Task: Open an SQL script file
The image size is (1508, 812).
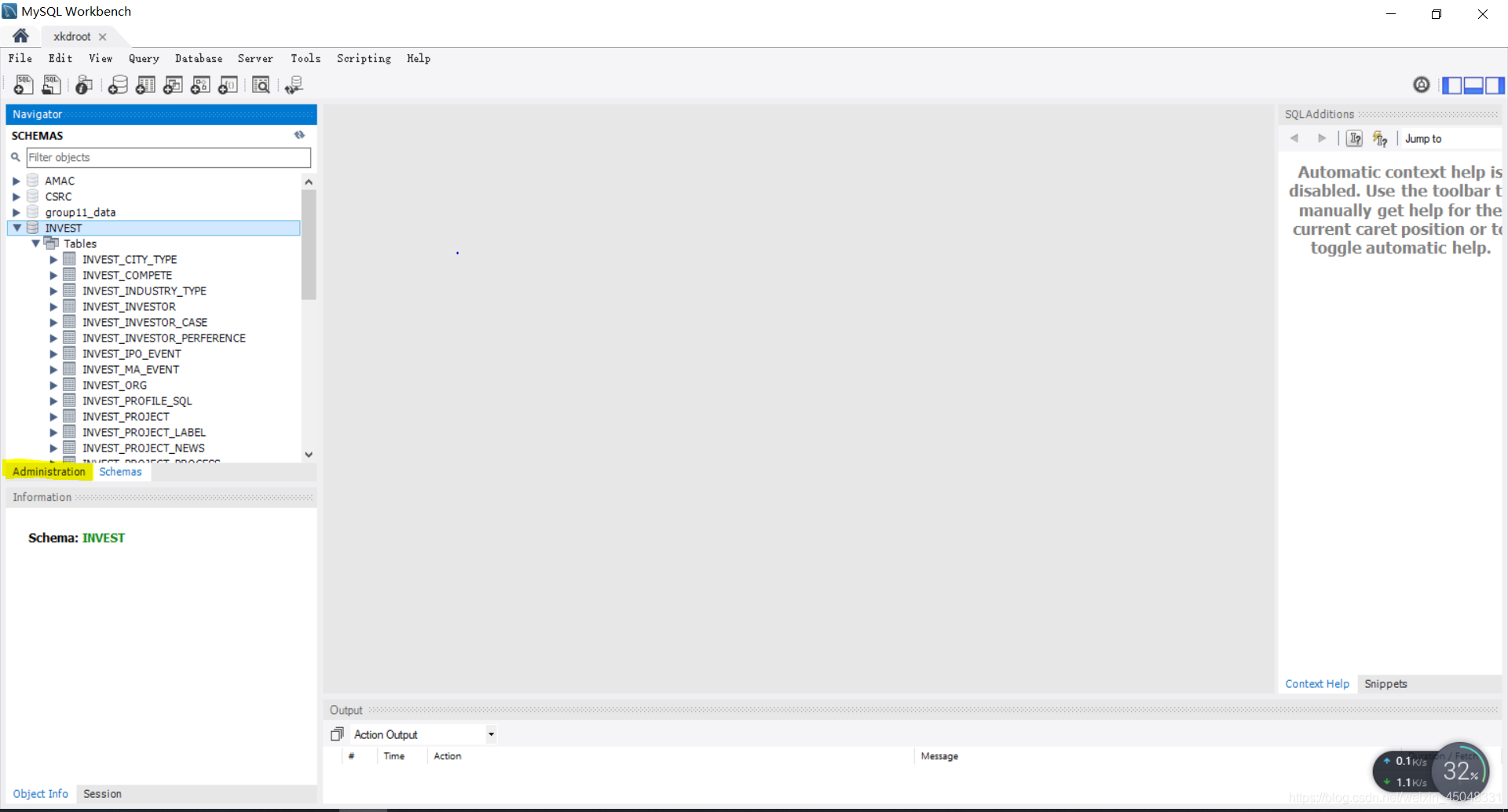Action: pyautogui.click(x=52, y=85)
